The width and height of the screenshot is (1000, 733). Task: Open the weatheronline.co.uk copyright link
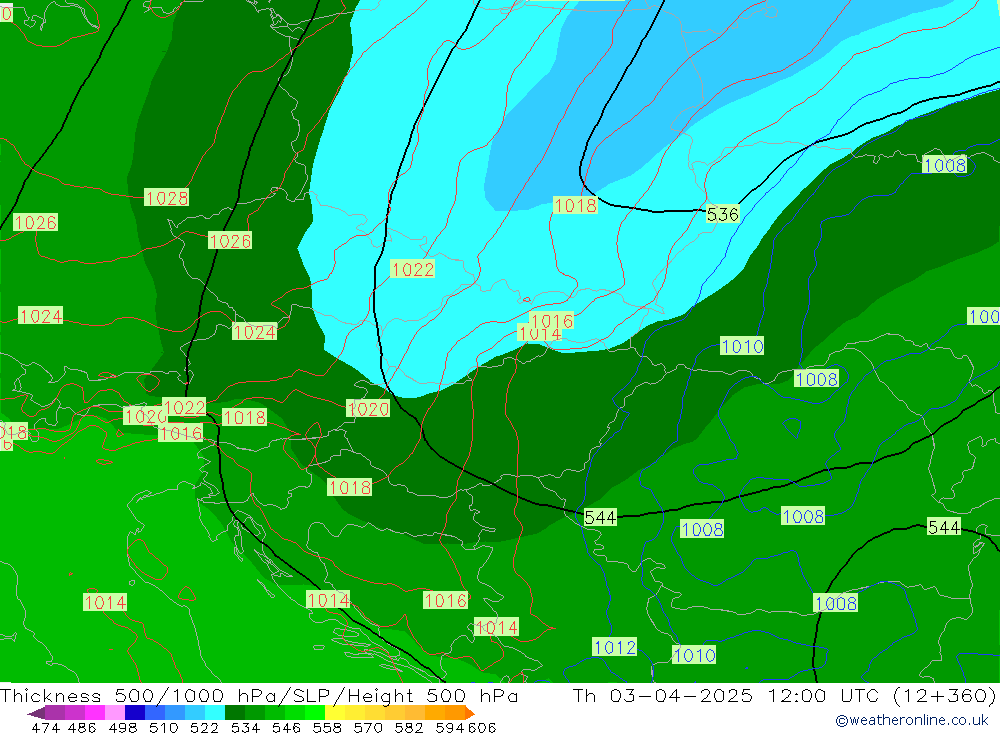click(x=912, y=720)
